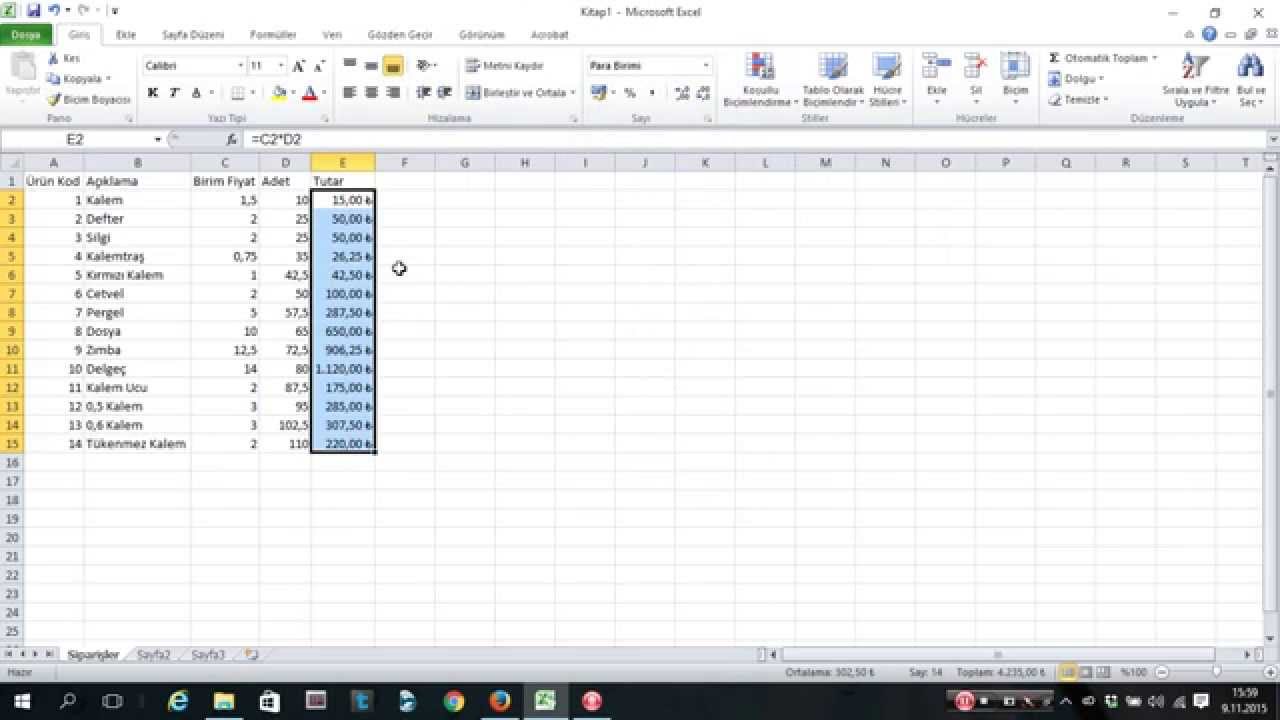Click the save icon in quick access toolbar
The image size is (1280, 720).
[33, 11]
